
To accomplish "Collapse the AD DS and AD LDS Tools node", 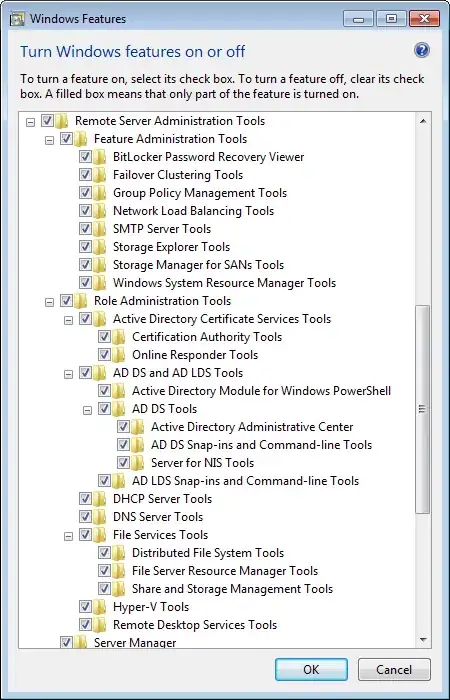I will [x=68, y=374].
